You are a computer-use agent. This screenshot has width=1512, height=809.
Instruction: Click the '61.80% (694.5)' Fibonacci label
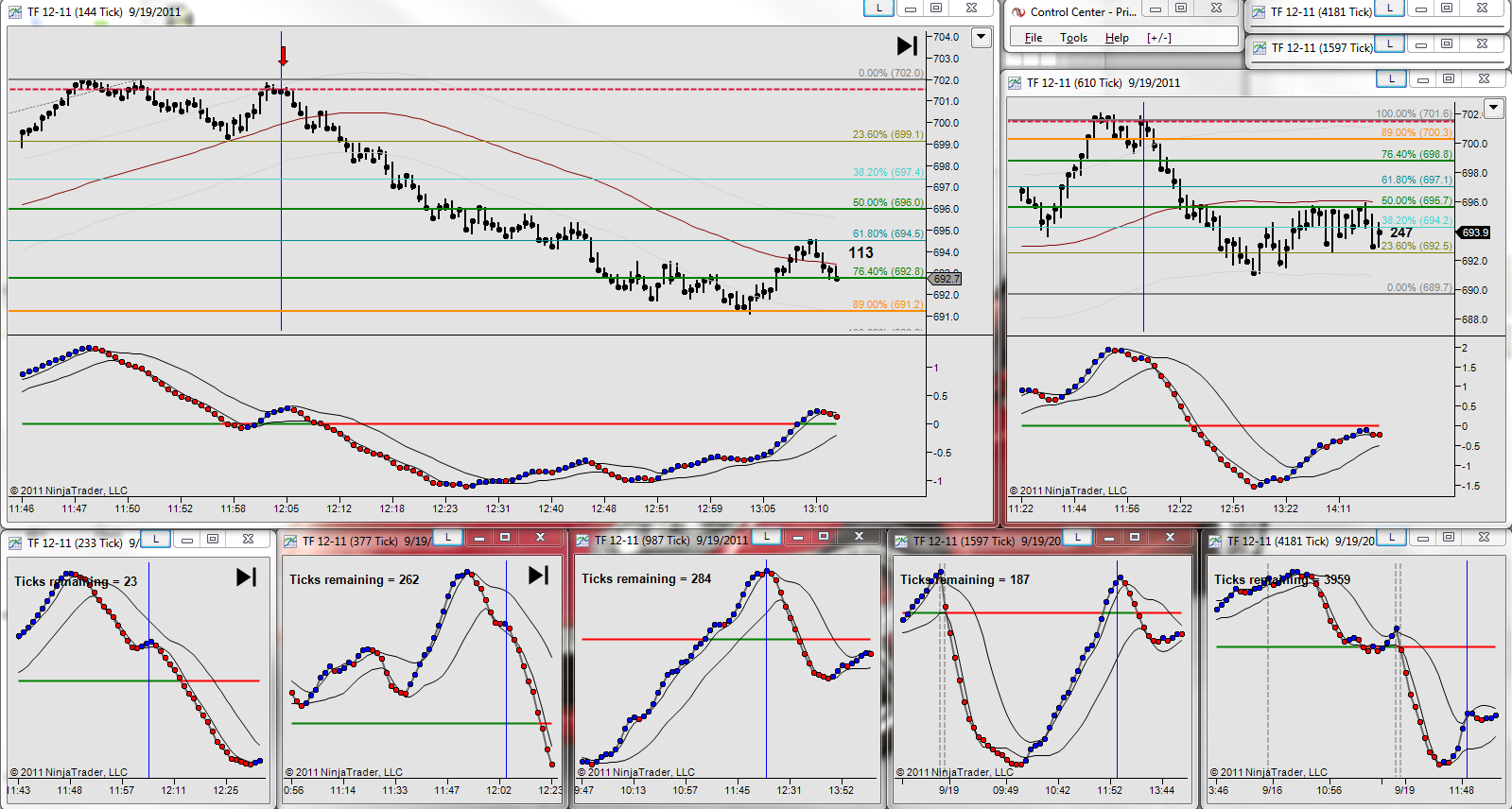pos(888,233)
